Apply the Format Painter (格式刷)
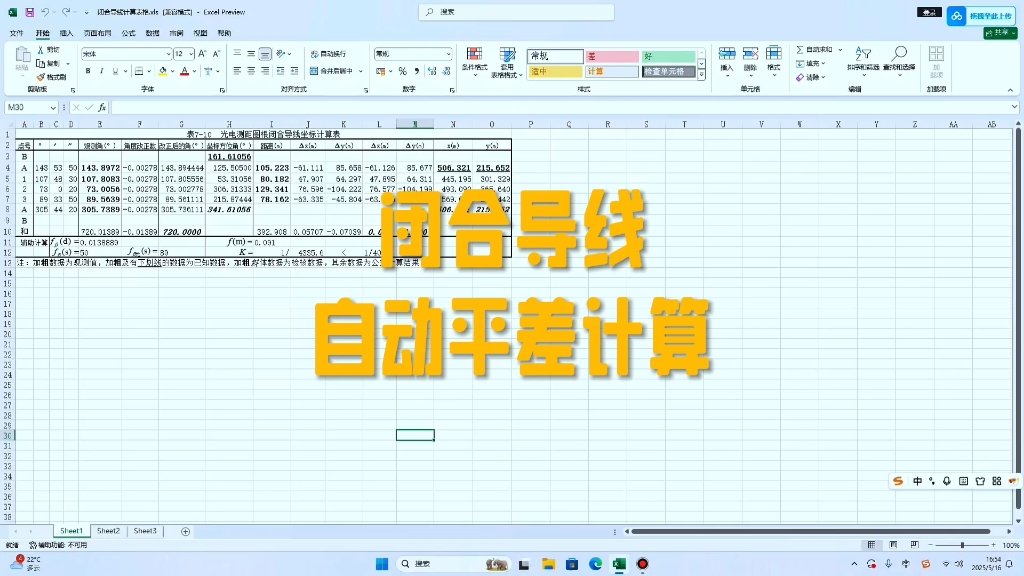Viewport: 1024px width, 576px height. (52, 75)
